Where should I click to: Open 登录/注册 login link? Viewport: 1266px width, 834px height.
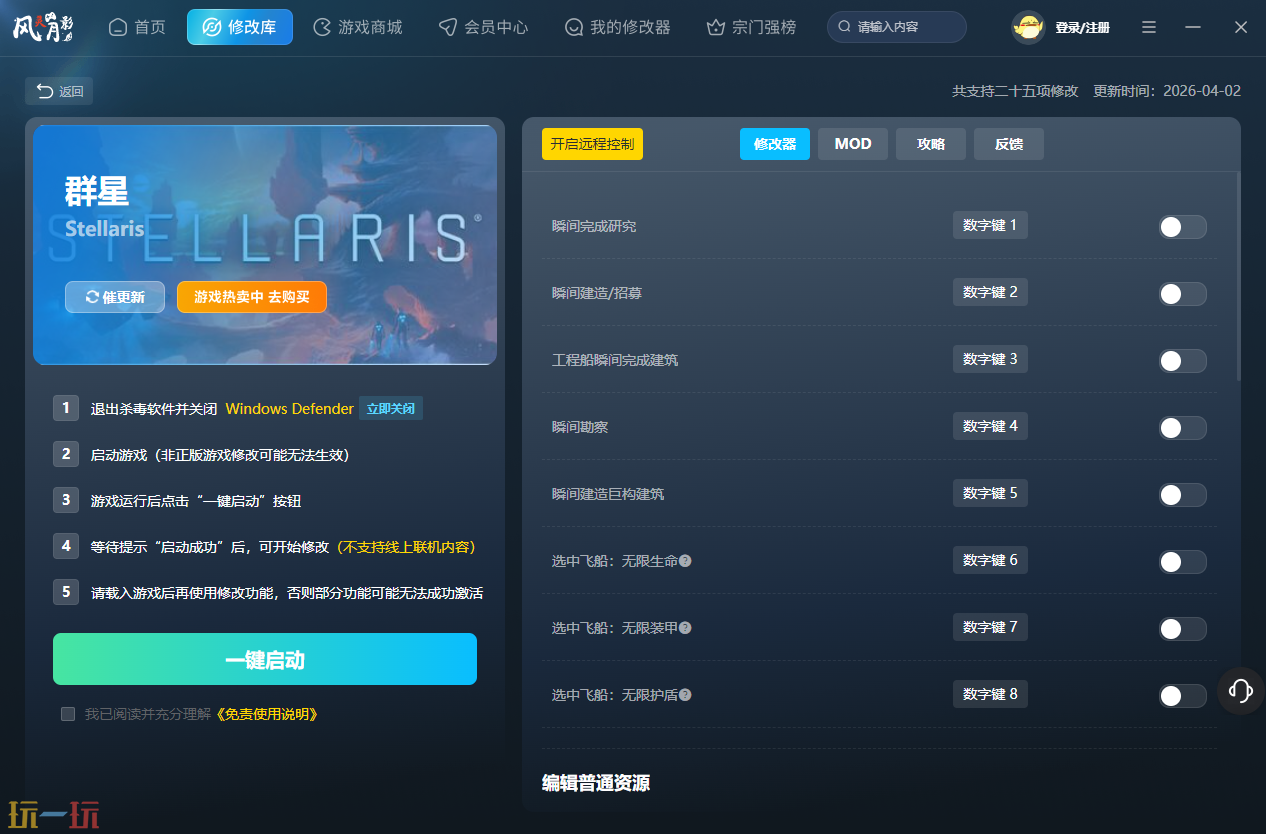[x=1082, y=28]
